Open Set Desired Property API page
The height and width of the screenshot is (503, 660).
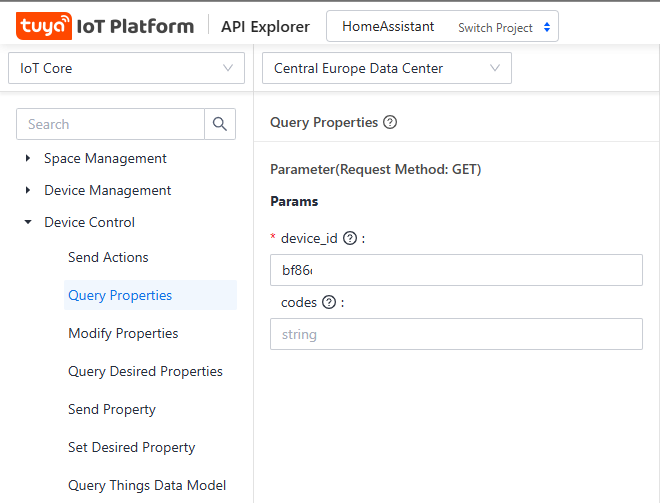pyautogui.click(x=132, y=447)
